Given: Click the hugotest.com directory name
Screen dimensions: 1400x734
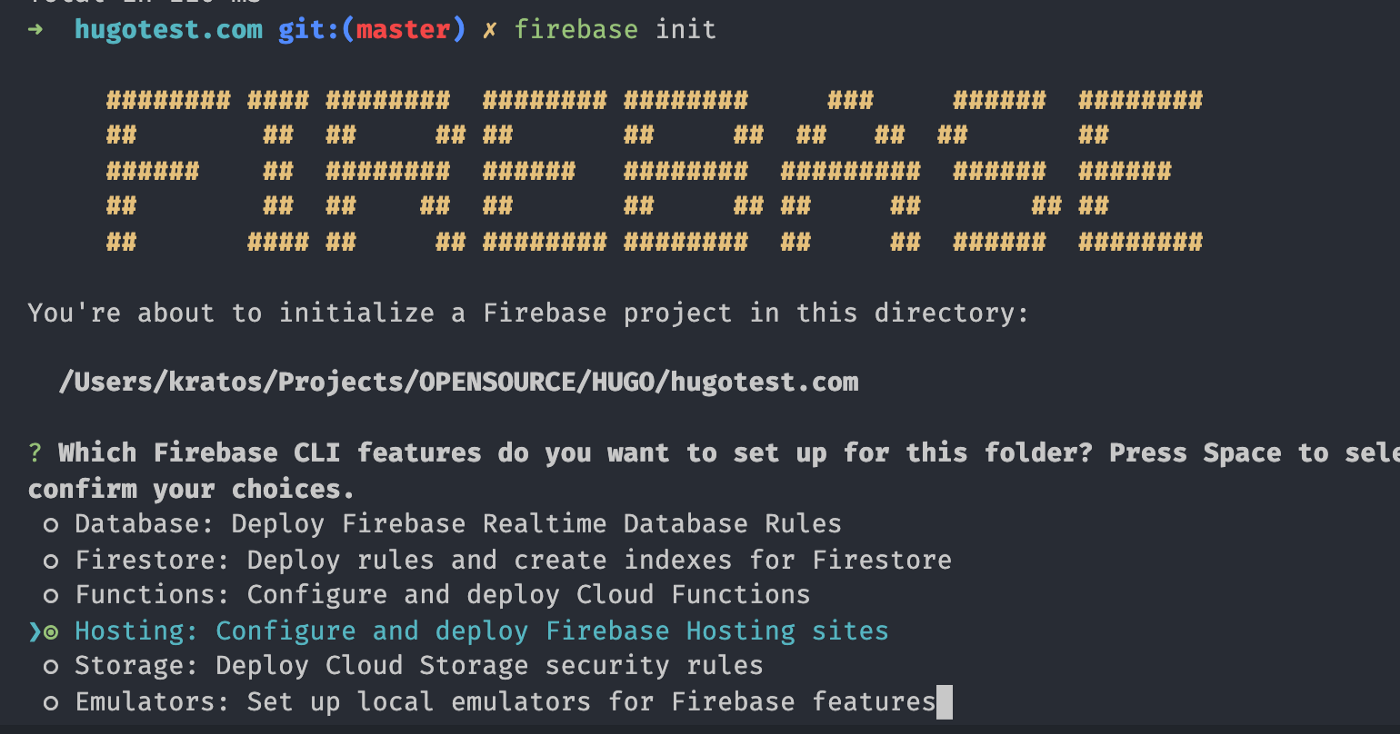Looking at the screenshot, I should [x=169, y=29].
